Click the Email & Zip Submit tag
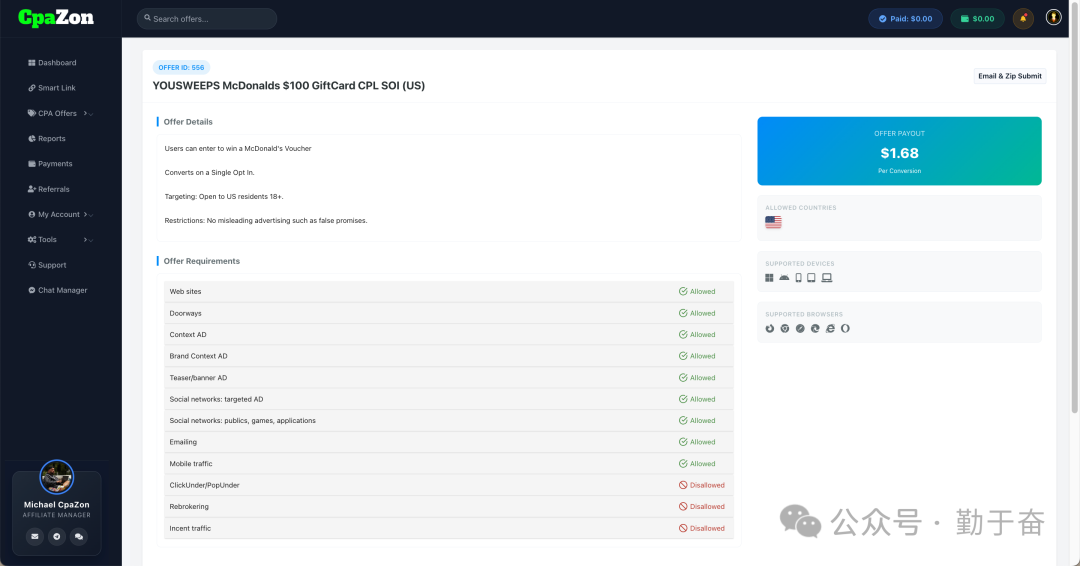 tap(1010, 76)
